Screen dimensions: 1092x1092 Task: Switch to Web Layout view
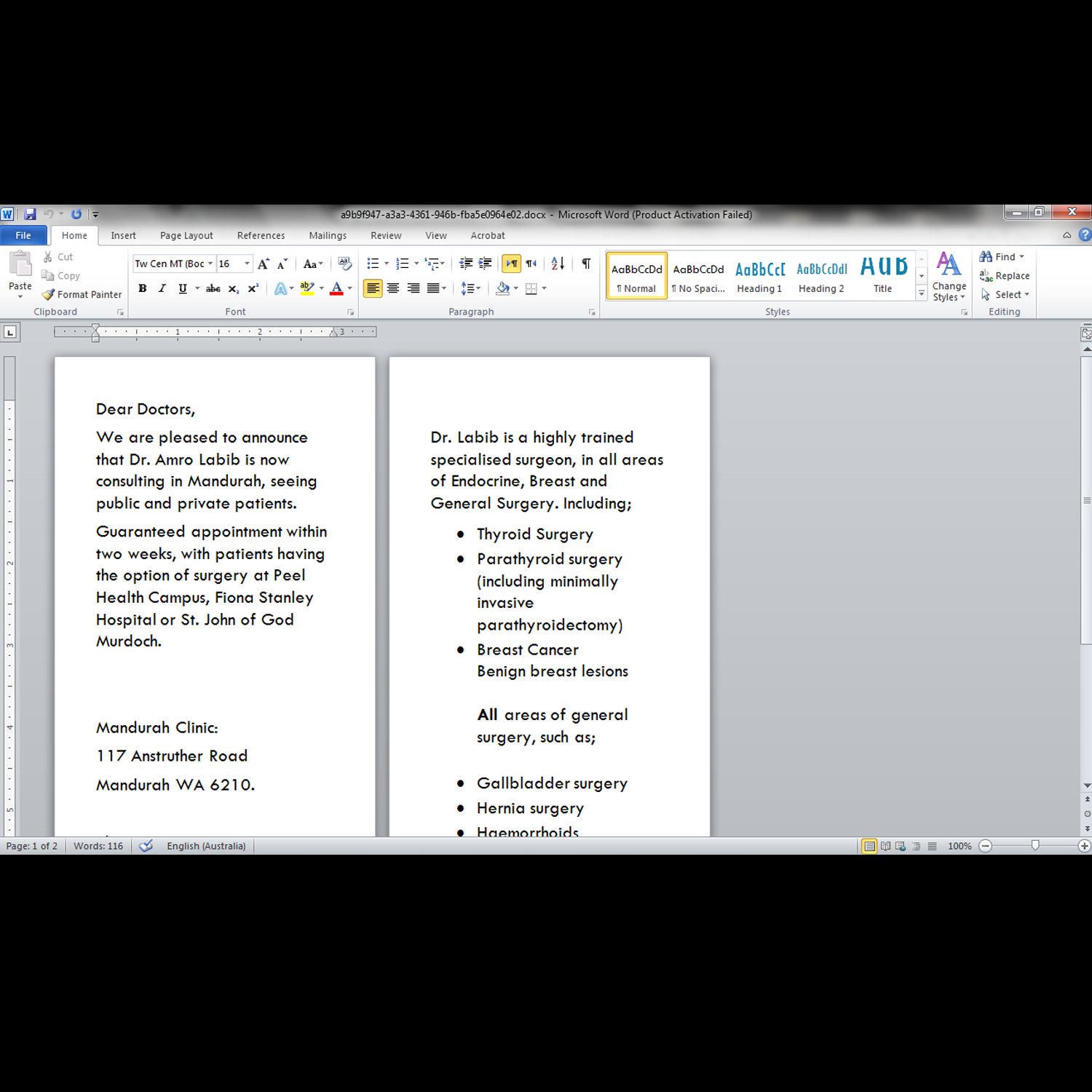click(901, 846)
